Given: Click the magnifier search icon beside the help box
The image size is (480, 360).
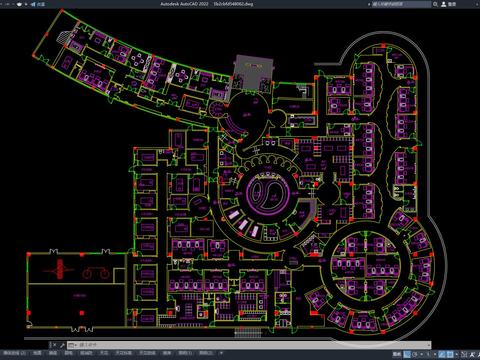Looking at the screenshot, I should pyautogui.click(x=435, y=4).
